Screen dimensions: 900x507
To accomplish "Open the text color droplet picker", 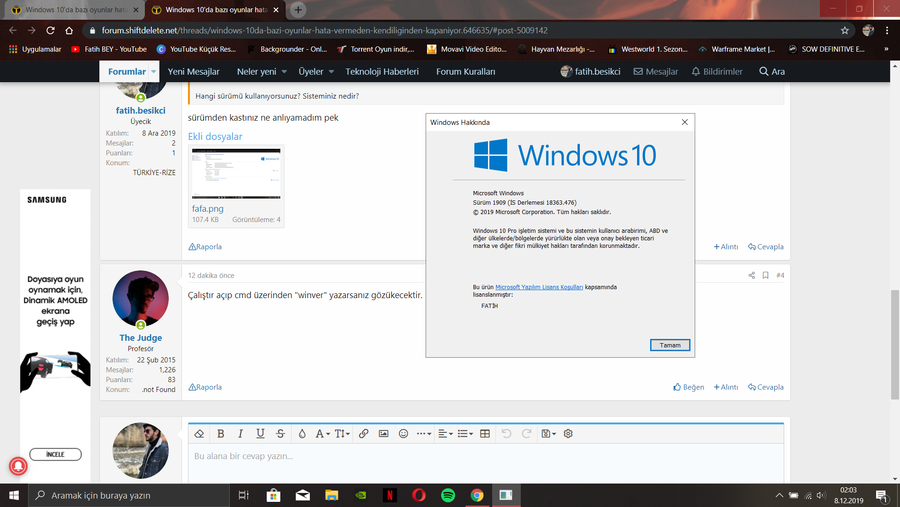I will (302, 434).
